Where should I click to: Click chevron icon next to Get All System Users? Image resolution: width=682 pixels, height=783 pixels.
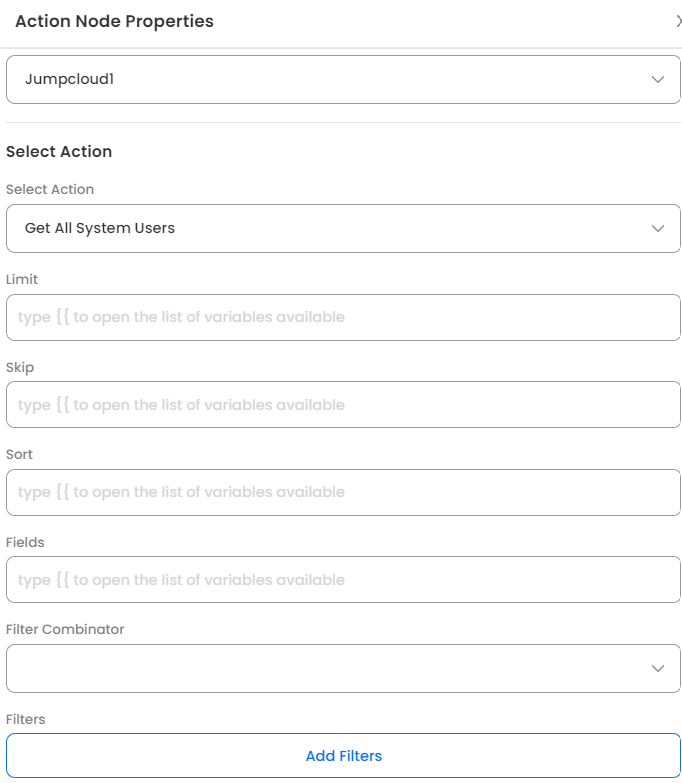658,228
